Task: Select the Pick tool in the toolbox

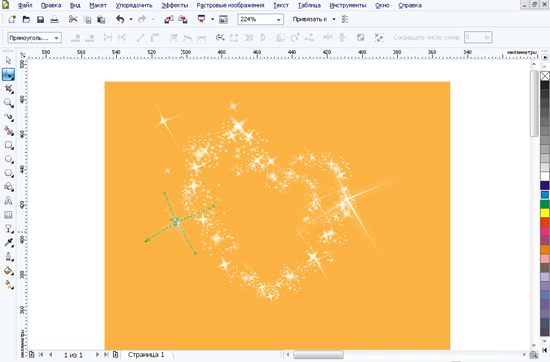Action: click(8, 61)
